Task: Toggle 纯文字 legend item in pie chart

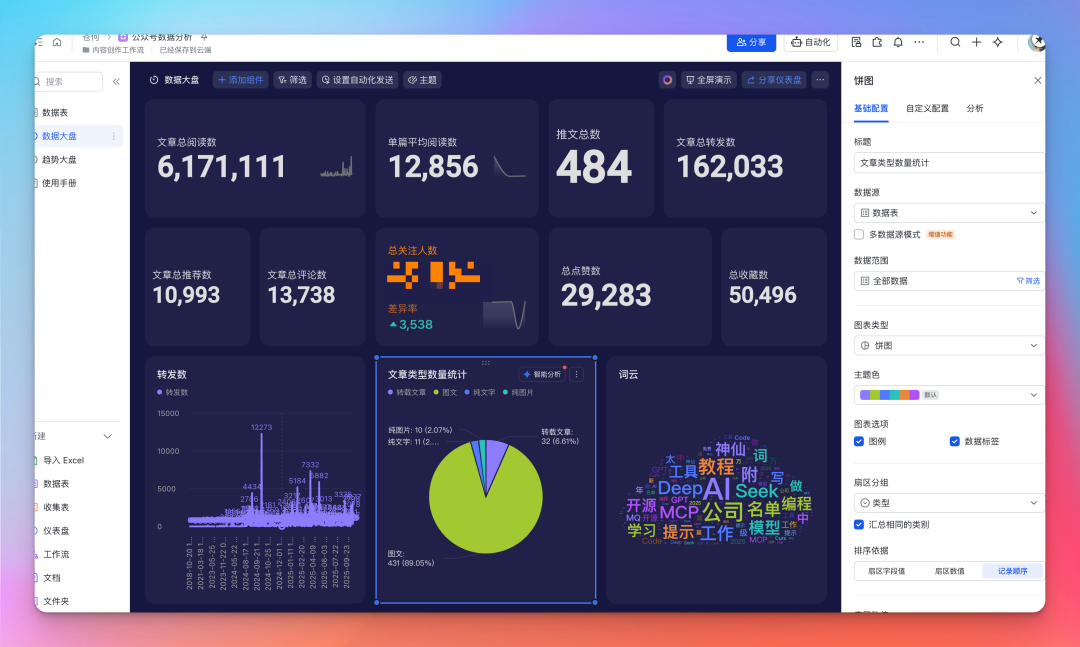Action: coord(480,392)
